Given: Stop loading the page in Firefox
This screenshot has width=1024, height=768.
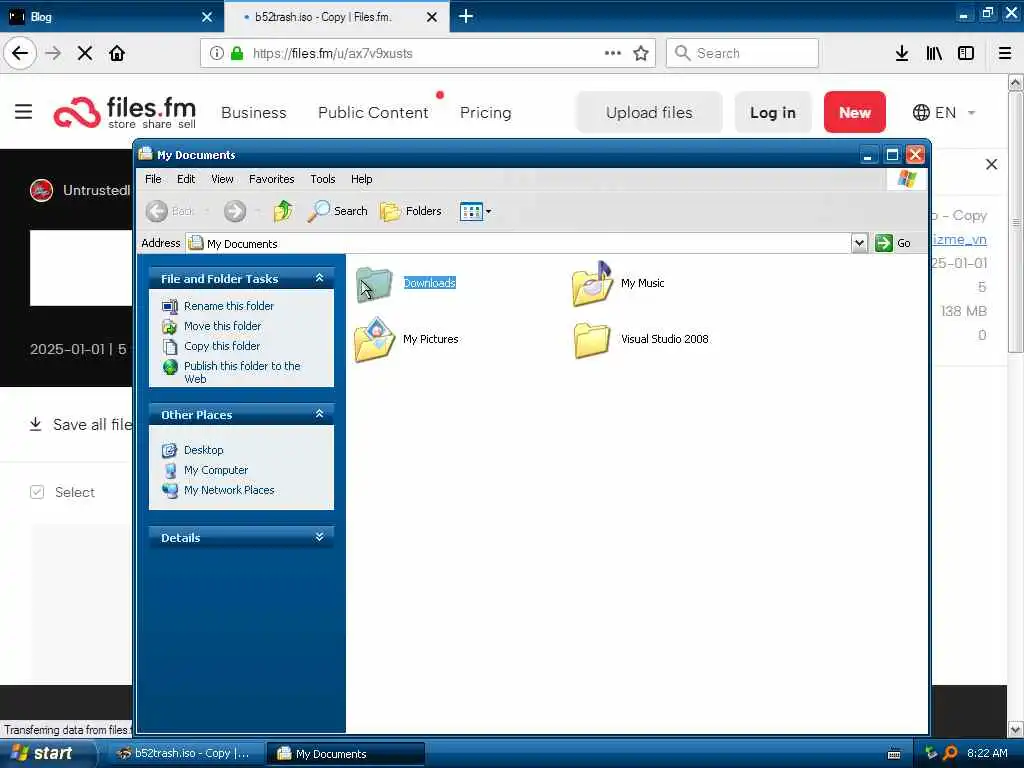Looking at the screenshot, I should tap(85, 53).
